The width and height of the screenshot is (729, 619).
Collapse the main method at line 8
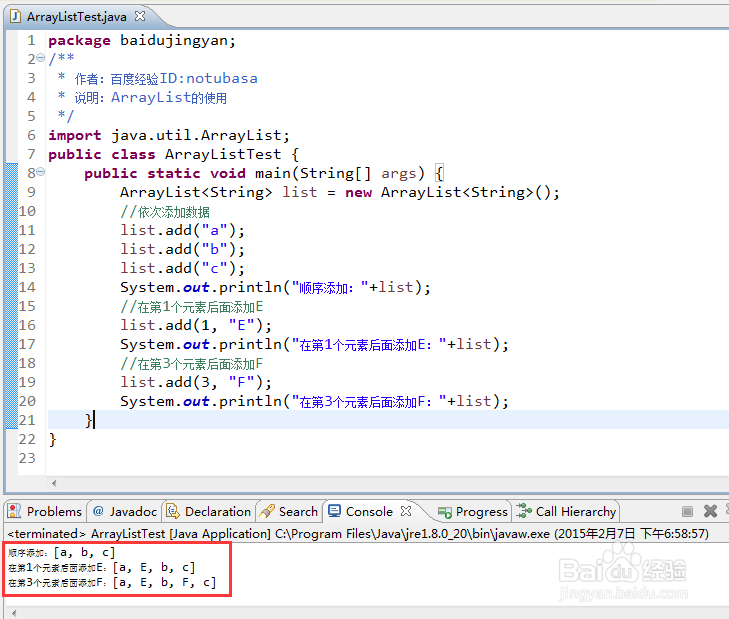click(x=40, y=172)
